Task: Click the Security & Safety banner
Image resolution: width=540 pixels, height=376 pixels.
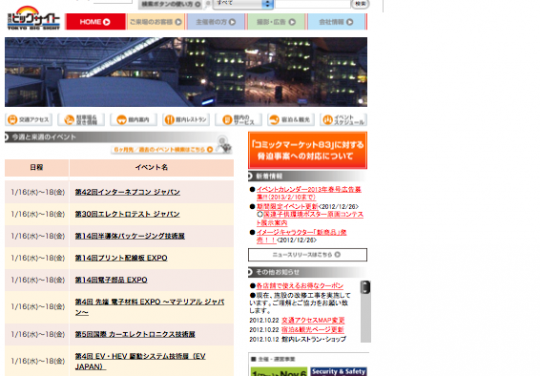Action: [x=339, y=372]
